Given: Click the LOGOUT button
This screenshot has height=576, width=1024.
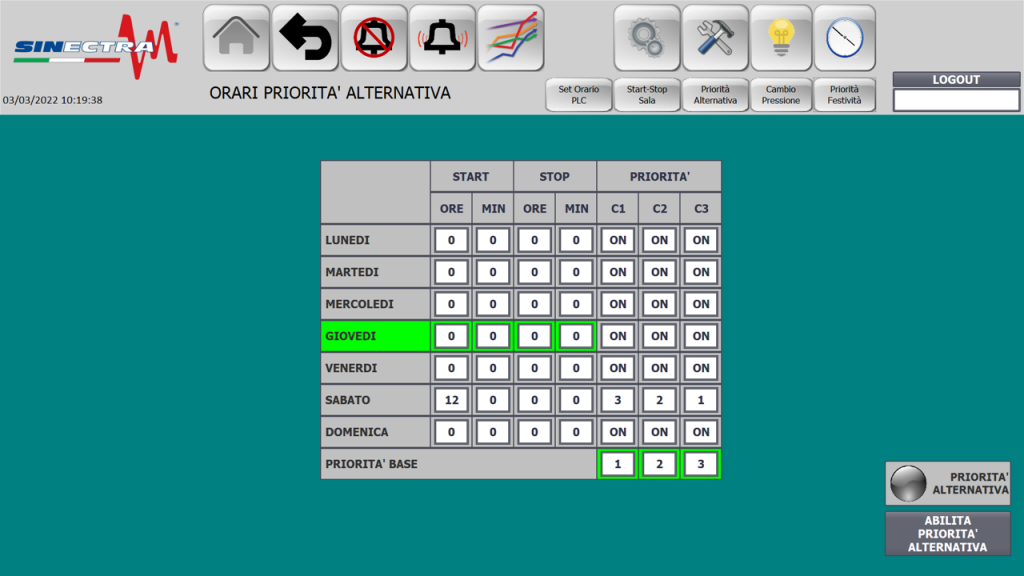Looking at the screenshot, I should (x=956, y=80).
